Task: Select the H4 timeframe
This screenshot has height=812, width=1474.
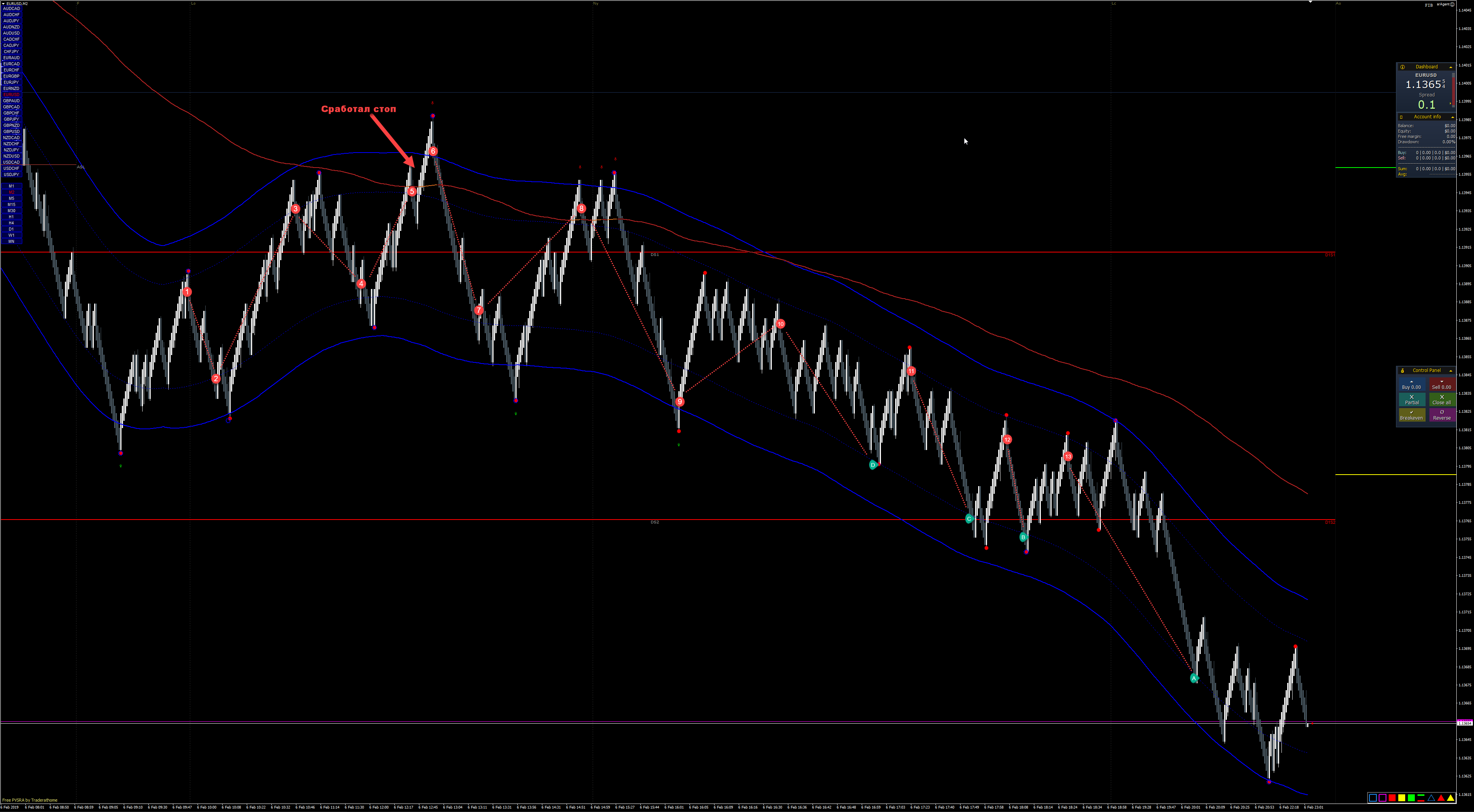Action: tap(12, 223)
